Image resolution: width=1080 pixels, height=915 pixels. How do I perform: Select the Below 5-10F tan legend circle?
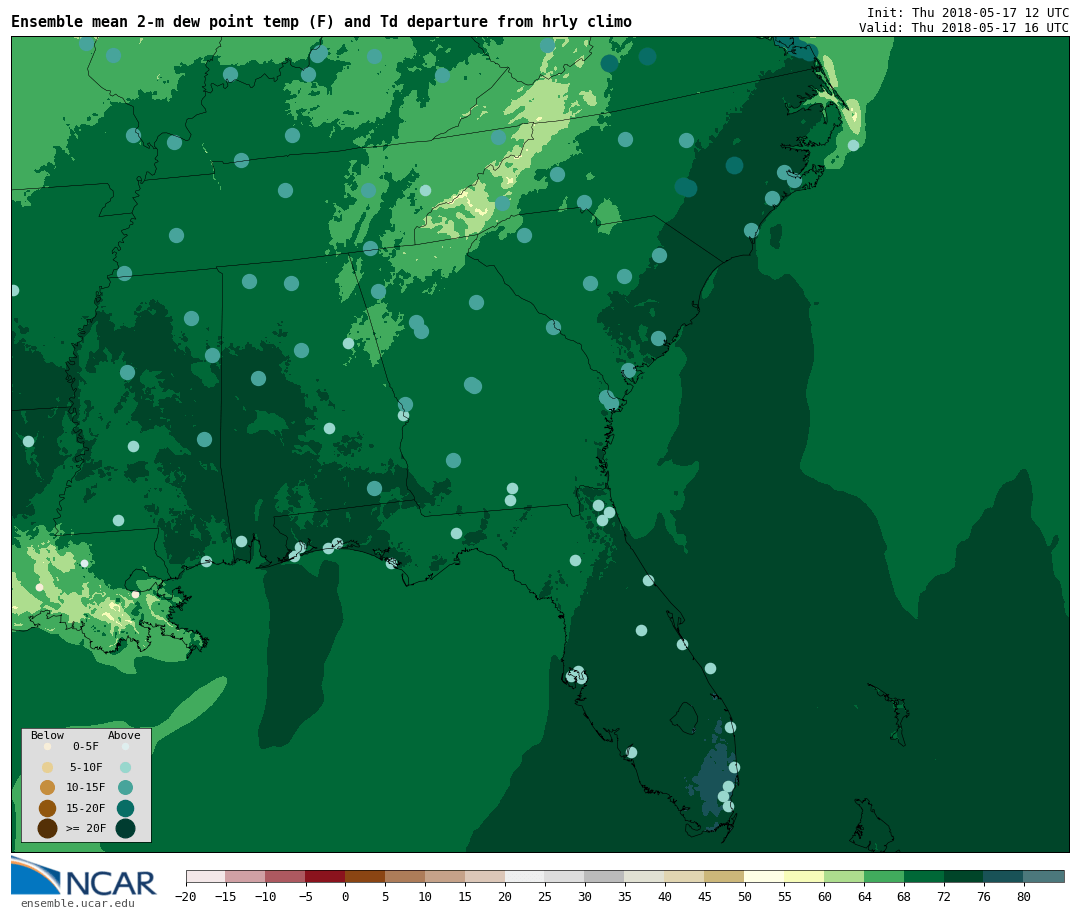coord(48,768)
